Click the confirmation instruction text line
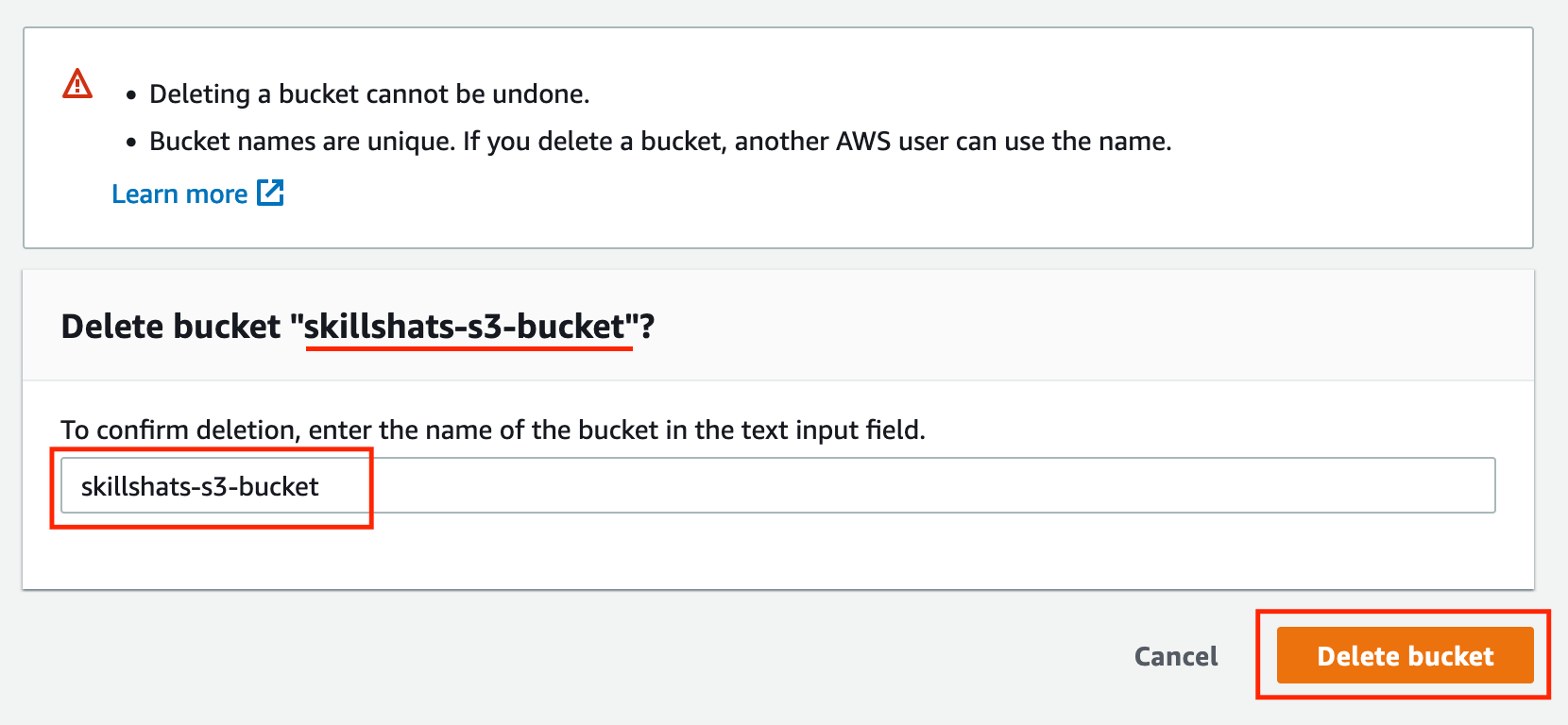This screenshot has width=1568, height=725. pyautogui.click(x=493, y=430)
